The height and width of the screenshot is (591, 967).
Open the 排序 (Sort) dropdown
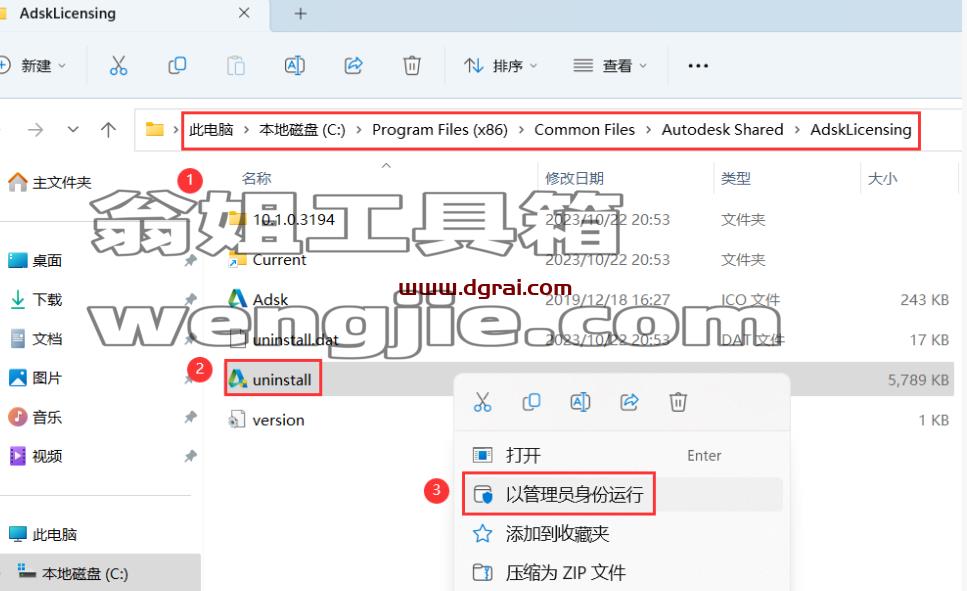coord(501,65)
